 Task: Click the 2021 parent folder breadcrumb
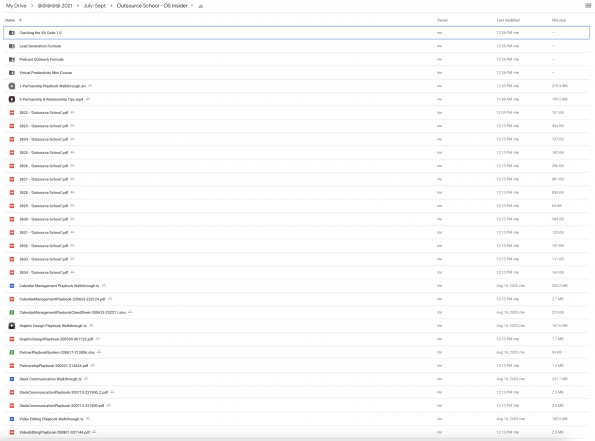coord(55,6)
